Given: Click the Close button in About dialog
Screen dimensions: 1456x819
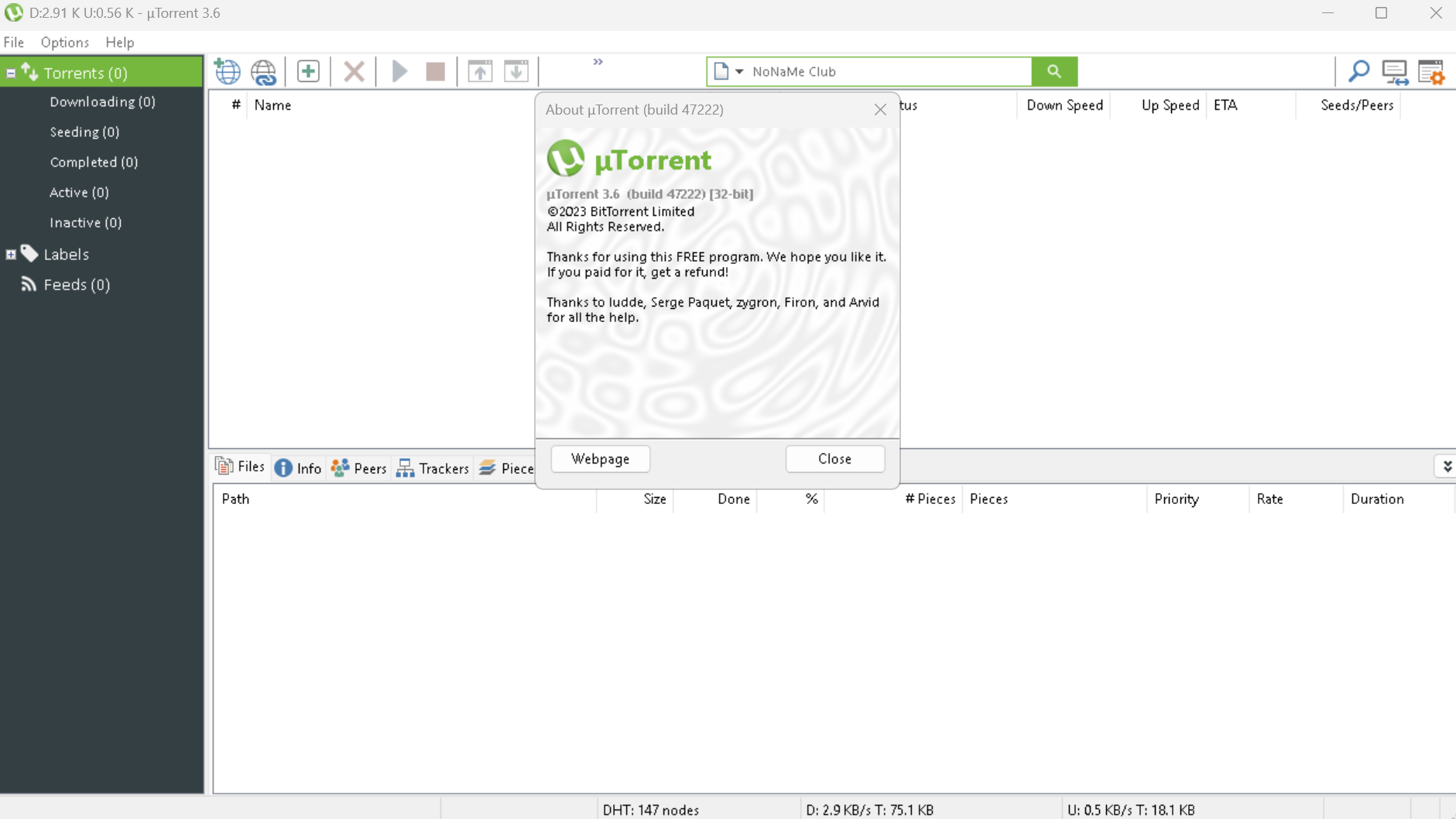Looking at the screenshot, I should (x=834, y=459).
